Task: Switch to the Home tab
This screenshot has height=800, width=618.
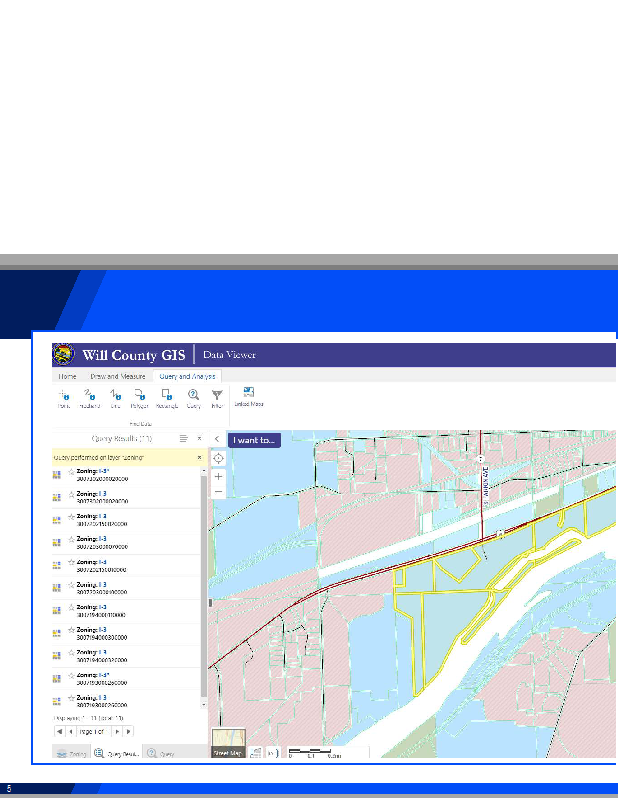Action: (x=67, y=376)
